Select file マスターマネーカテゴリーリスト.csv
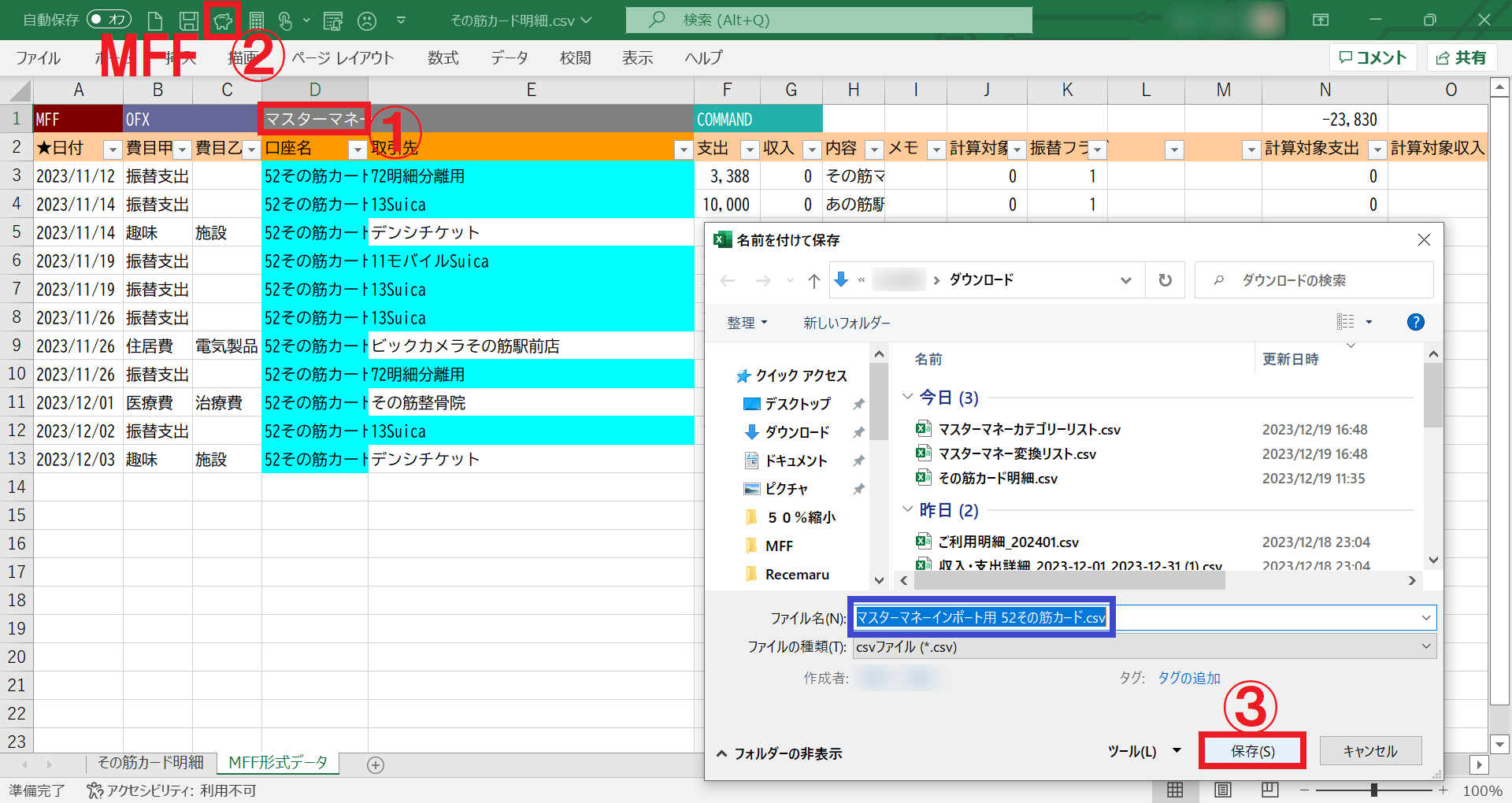Screen dimensions: 1512x803 coord(1028,429)
